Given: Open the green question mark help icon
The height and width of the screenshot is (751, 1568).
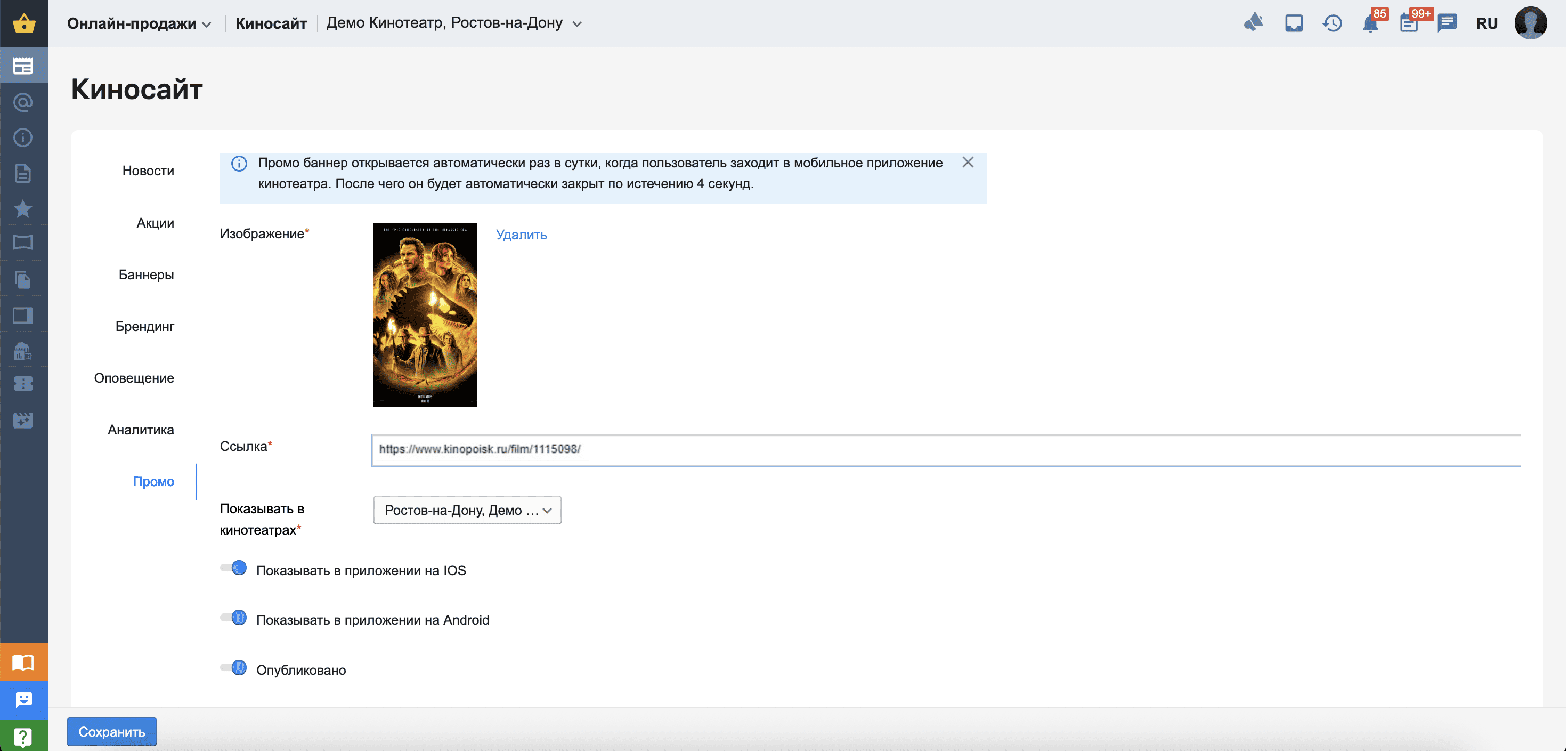Looking at the screenshot, I should pyautogui.click(x=24, y=736).
